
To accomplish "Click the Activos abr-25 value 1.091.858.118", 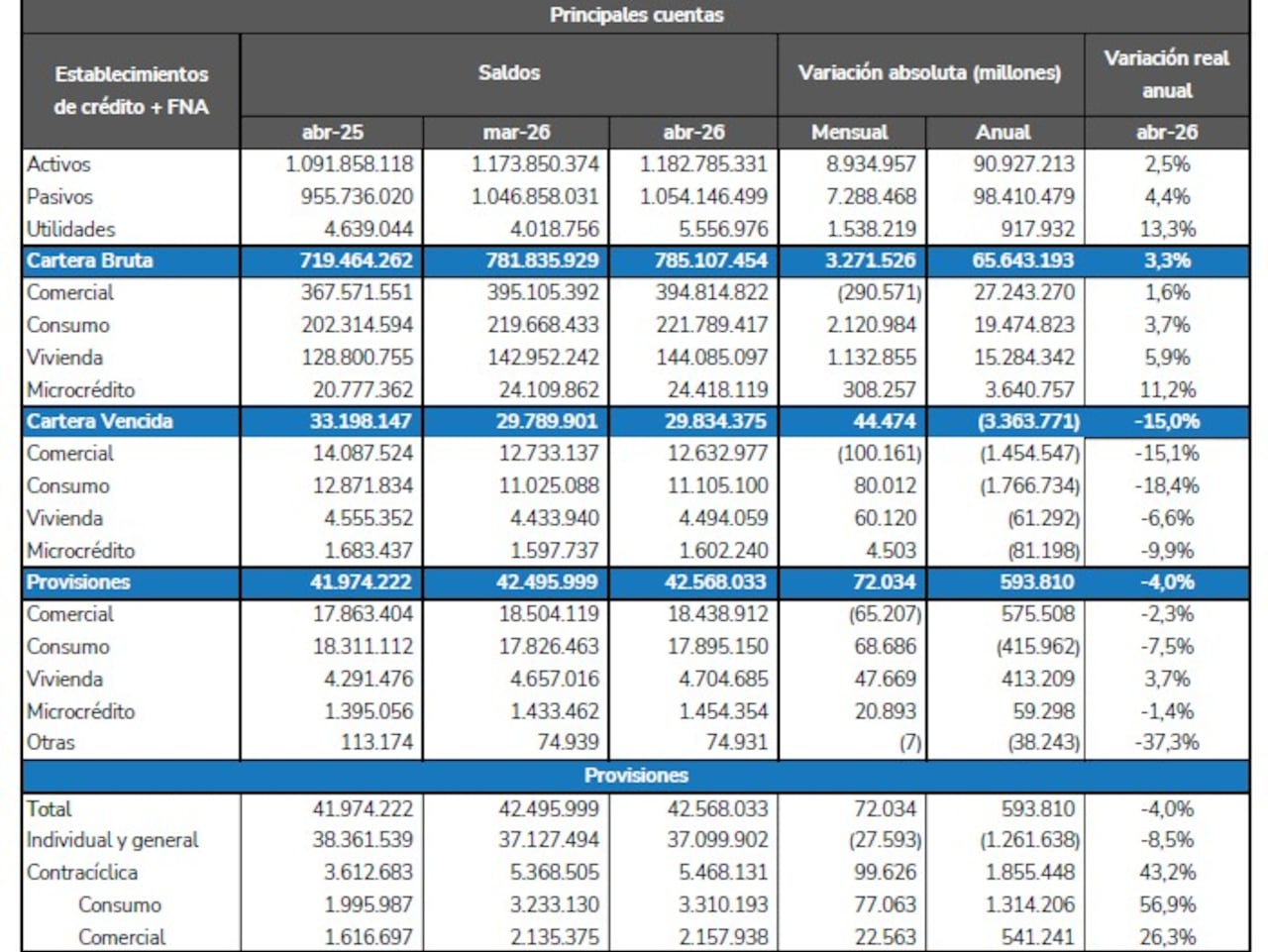I will tap(350, 164).
